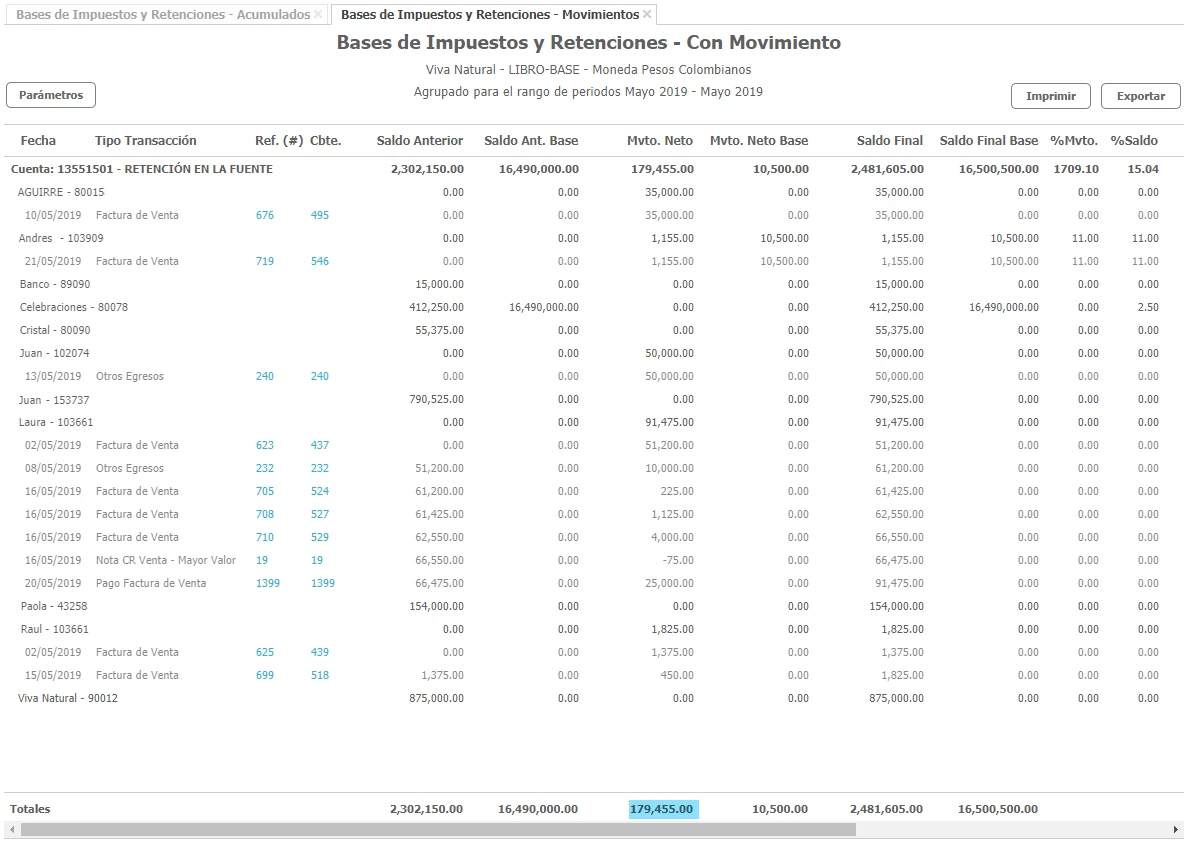Image resolution: width=1189 pixels, height=841 pixels.
Task: Select the Laura - 103661 row
Action: pyautogui.click(x=55, y=422)
